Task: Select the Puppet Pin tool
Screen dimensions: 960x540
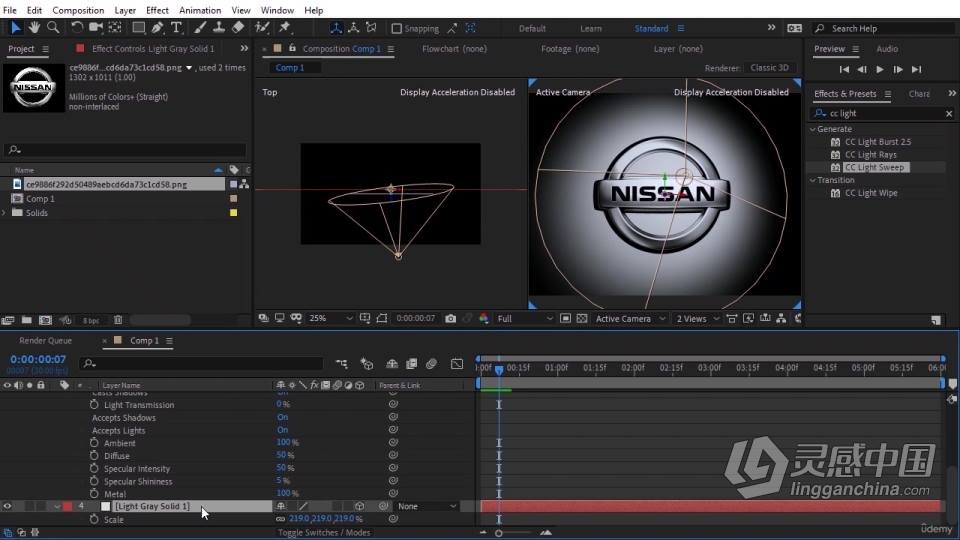Action: pyautogui.click(x=284, y=28)
